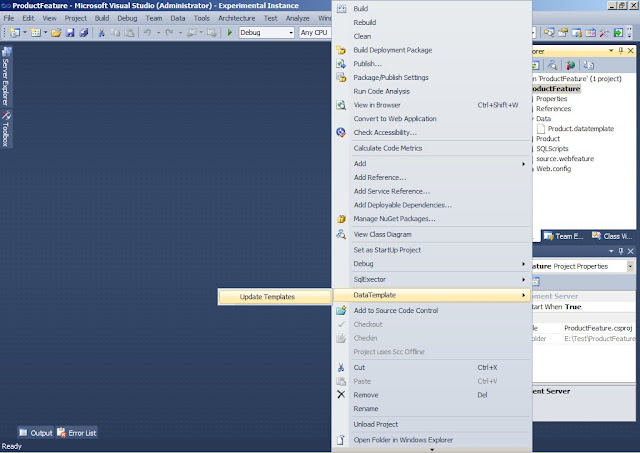Image resolution: width=640 pixels, height=453 pixels.
Task: Click the Toolbox wrench toolbar icon
Action: pyautogui.click(x=604, y=33)
